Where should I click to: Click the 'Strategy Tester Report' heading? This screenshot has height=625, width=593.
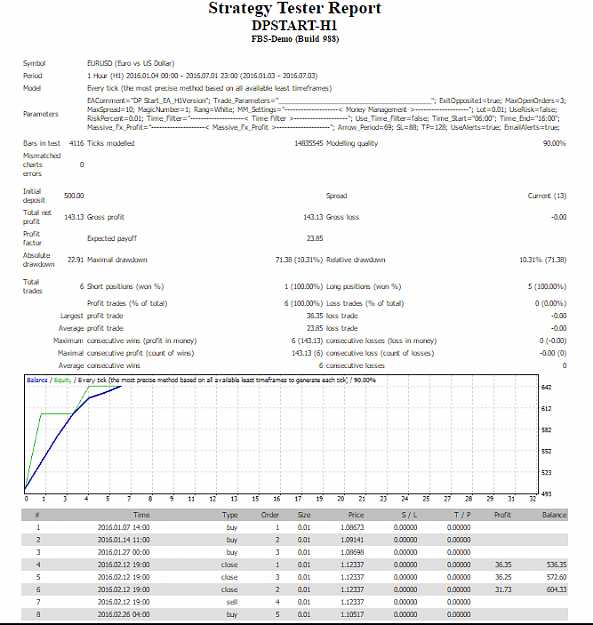click(295, 9)
